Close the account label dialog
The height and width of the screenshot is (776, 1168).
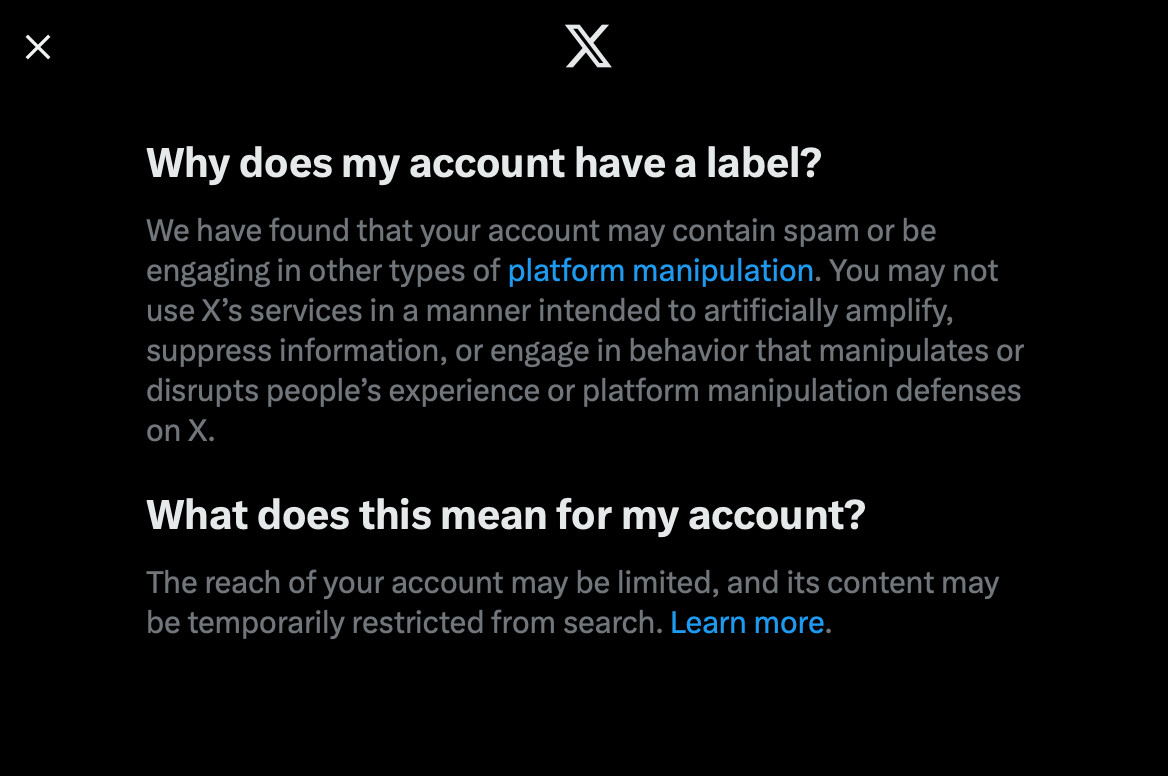38,47
